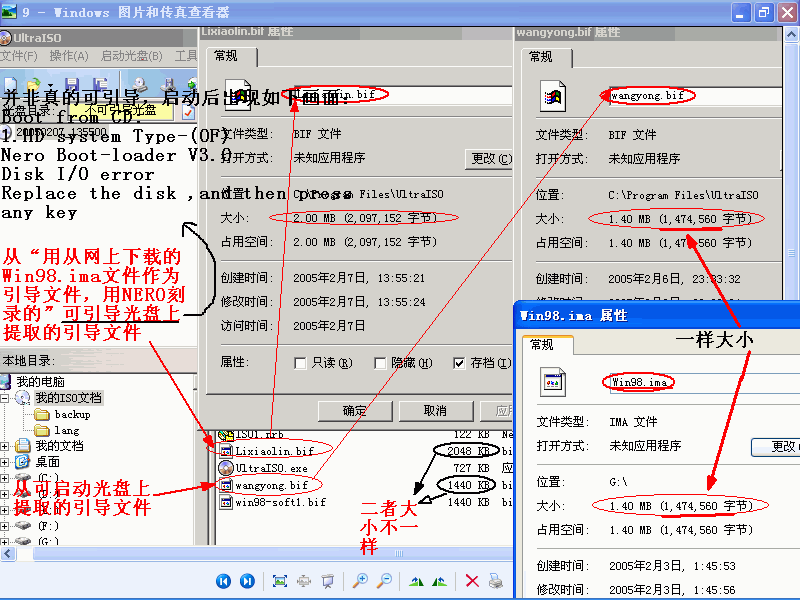The height and width of the screenshot is (600, 800).
Task: Select win98-soft1.bif in the file list
Action: pyautogui.click(x=280, y=502)
